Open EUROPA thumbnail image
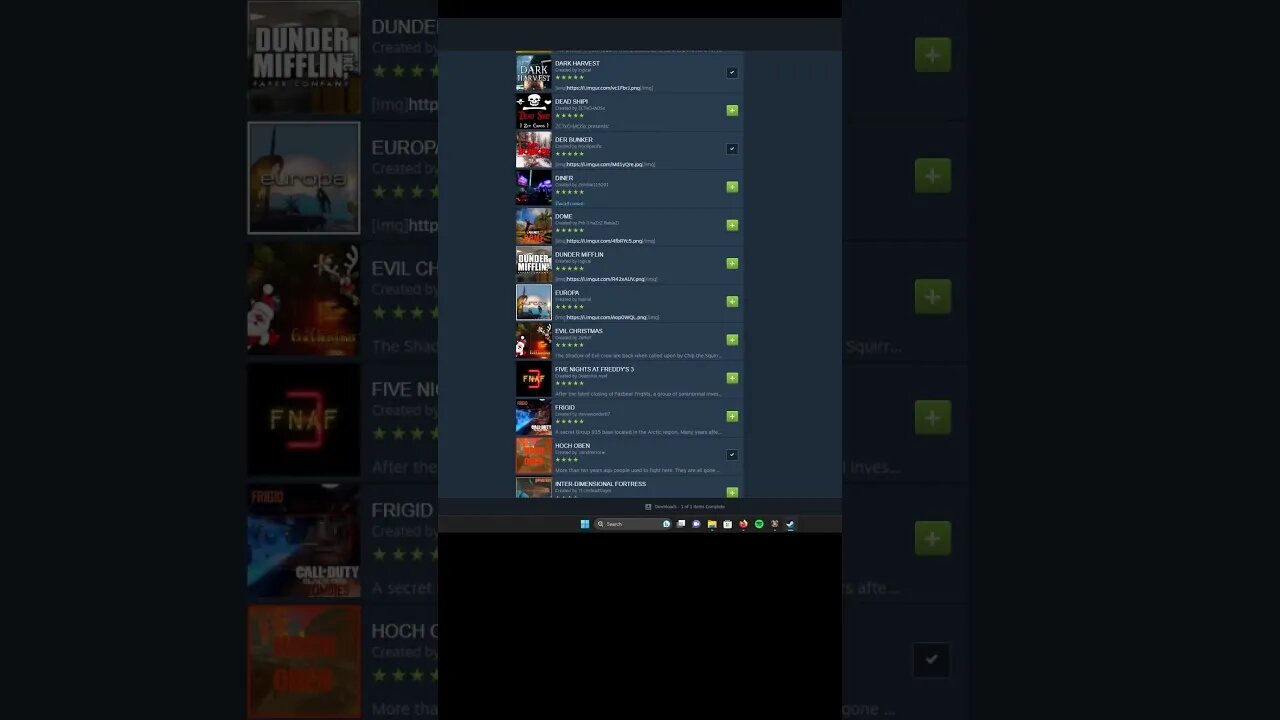The image size is (1280, 720). pyautogui.click(x=533, y=302)
